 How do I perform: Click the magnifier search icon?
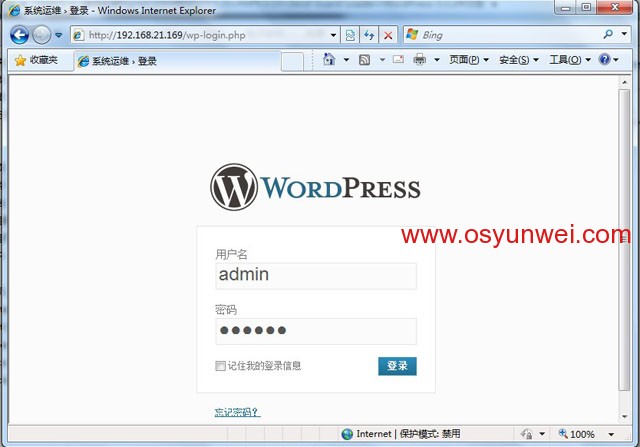(x=608, y=34)
